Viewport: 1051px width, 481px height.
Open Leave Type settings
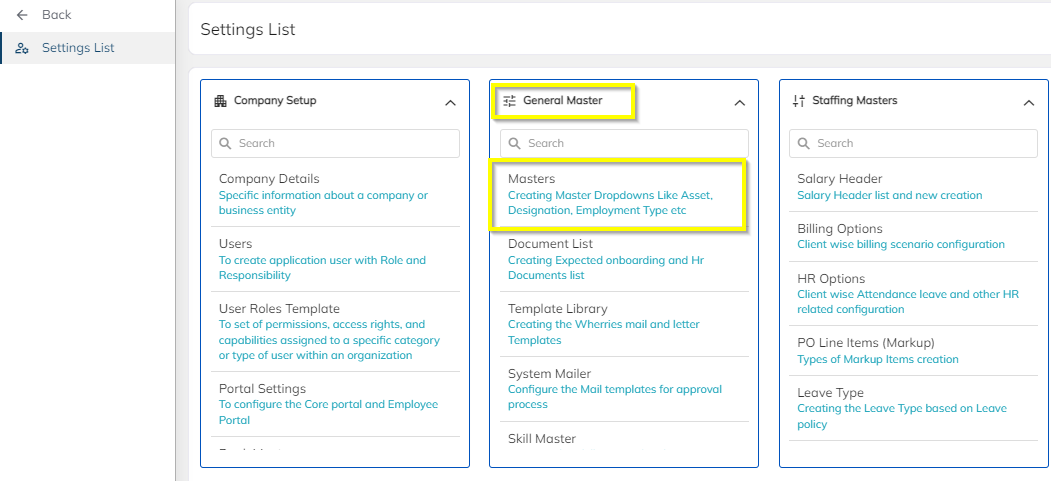coord(830,393)
